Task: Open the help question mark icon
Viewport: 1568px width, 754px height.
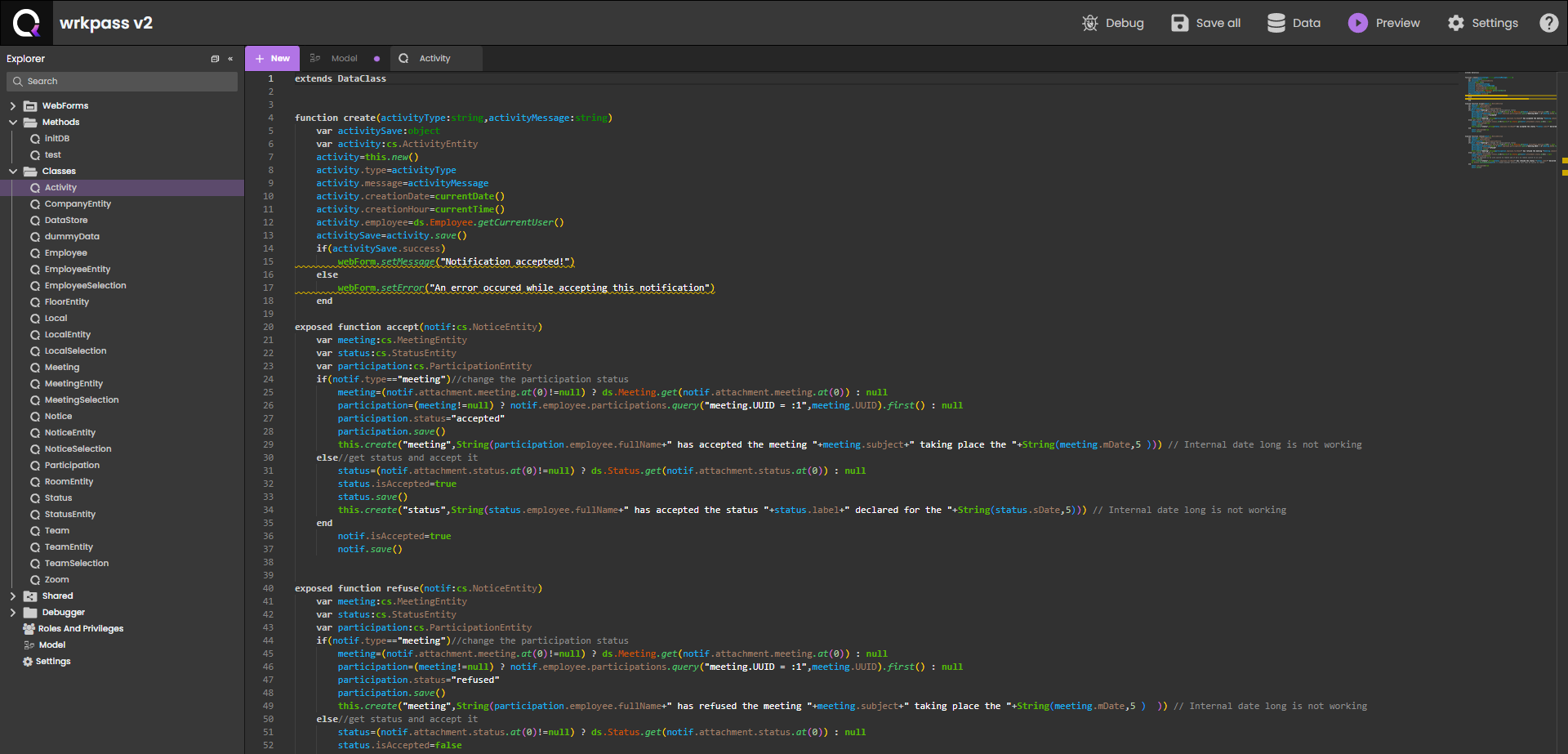Action: point(1548,23)
